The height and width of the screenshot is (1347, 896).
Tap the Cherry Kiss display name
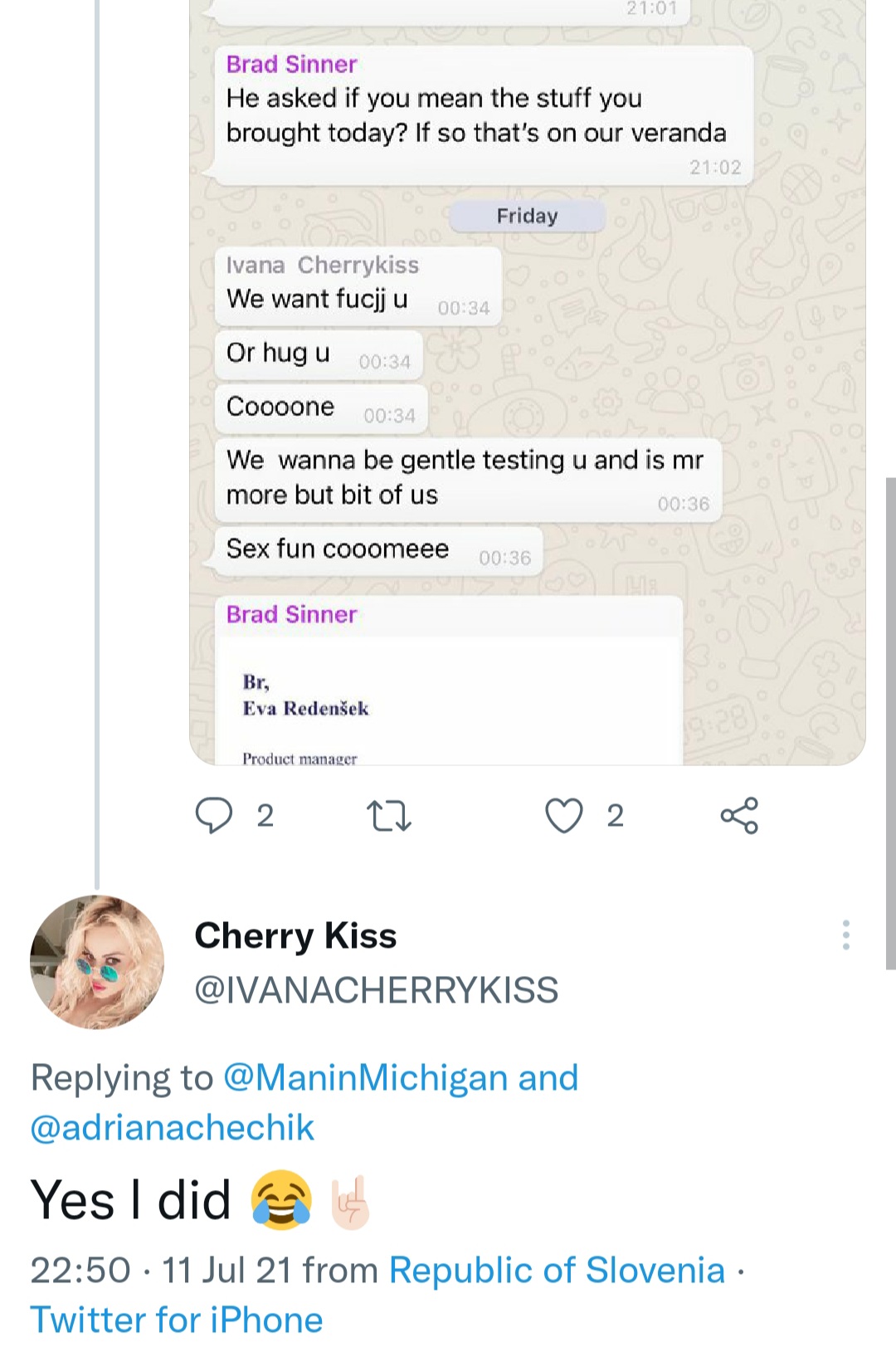click(x=295, y=935)
